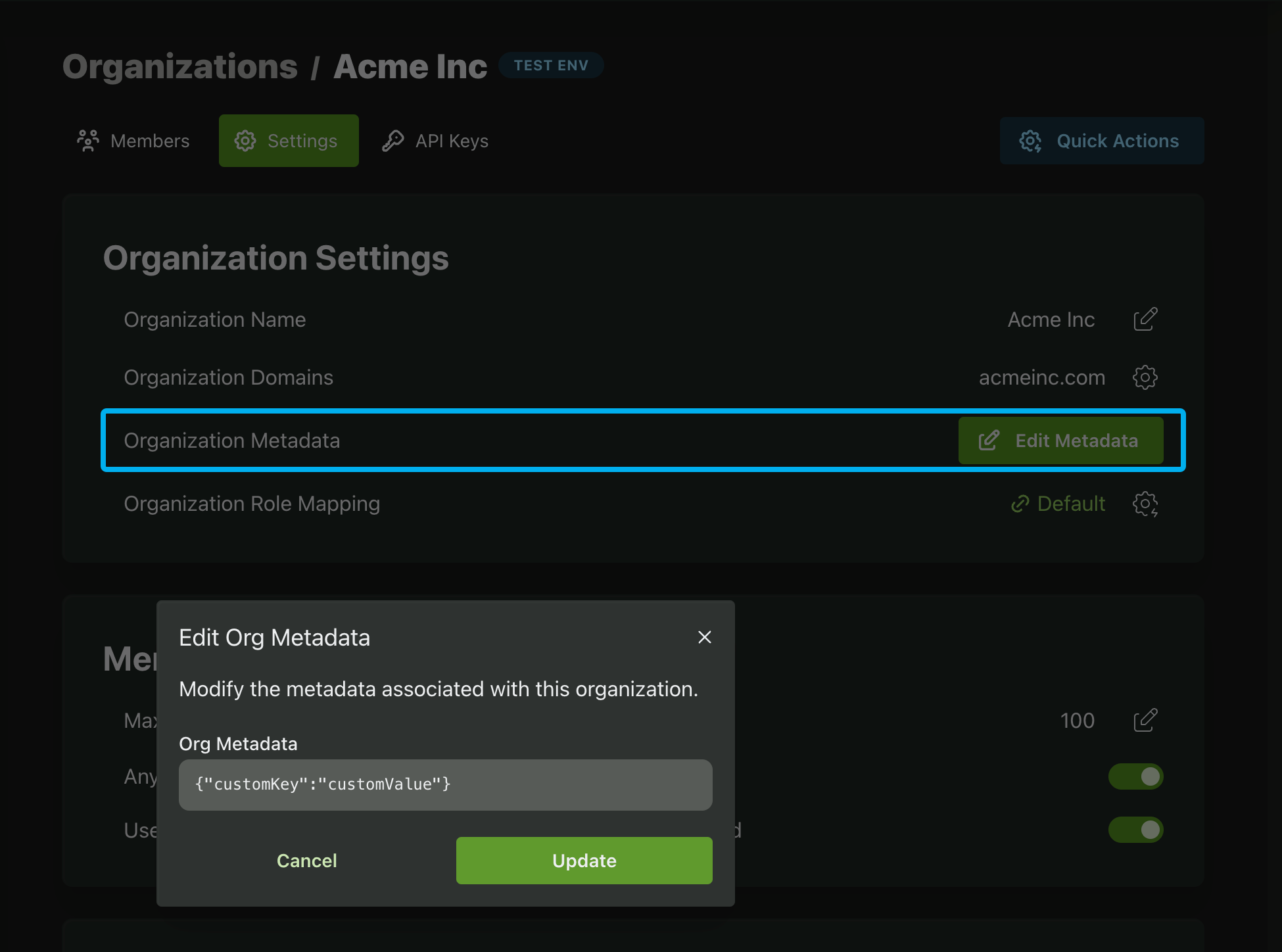Screen dimensions: 1282x952
Task: Click the Settings gear icon in tab
Action: tap(245, 141)
